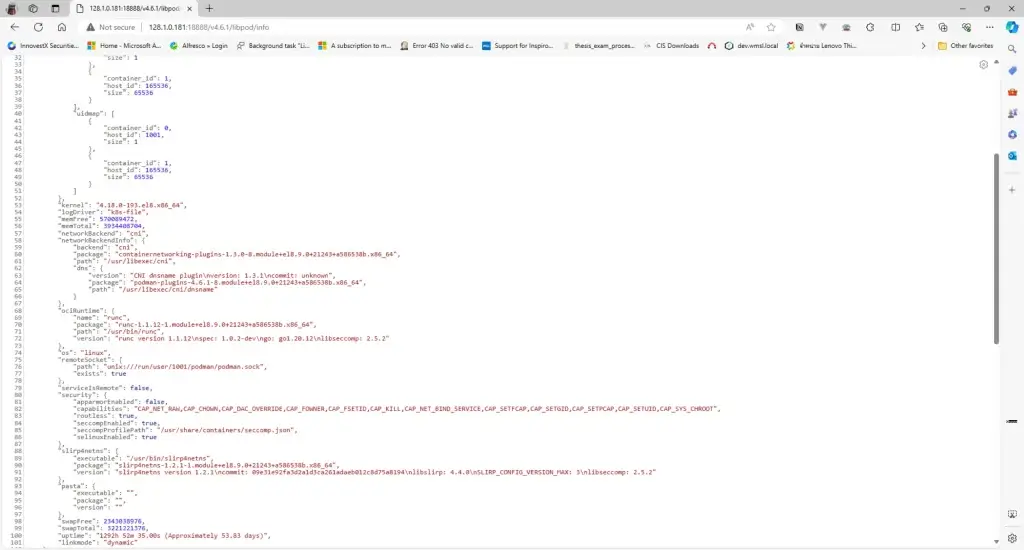Open the red arch icon bookmark
1024x550 pixels.
point(712,46)
